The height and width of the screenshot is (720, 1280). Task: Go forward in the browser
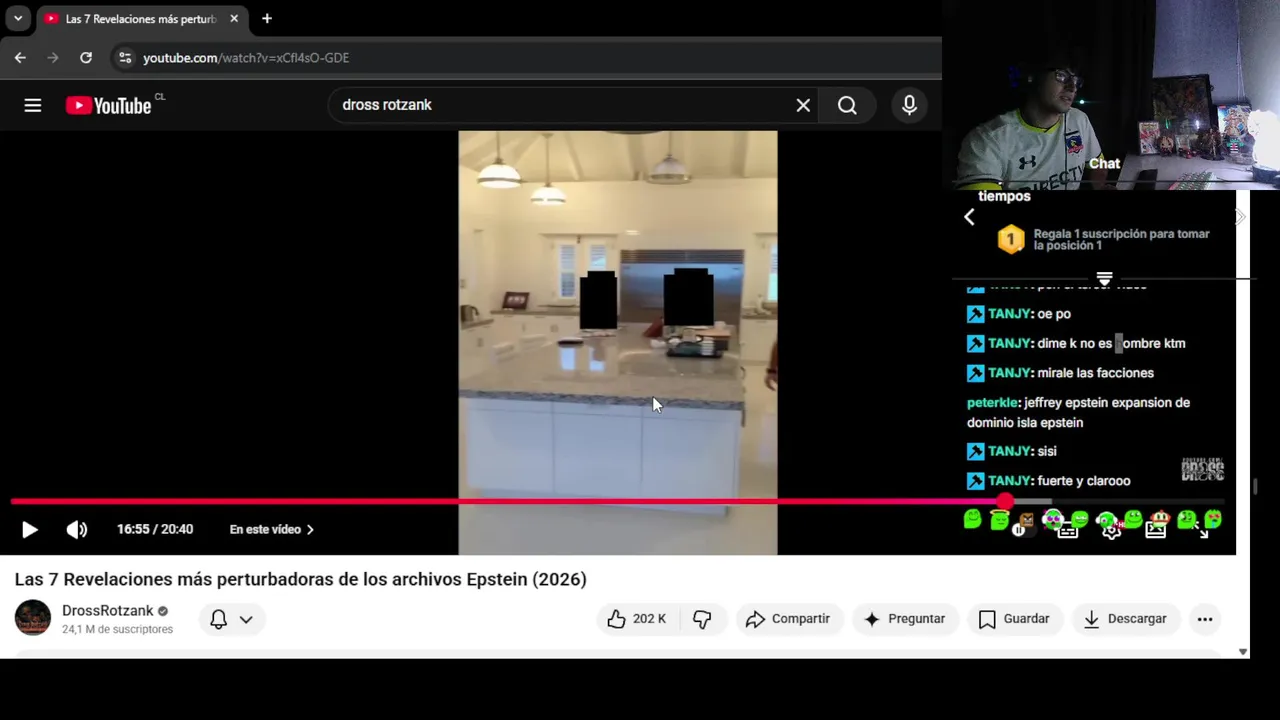(x=53, y=58)
